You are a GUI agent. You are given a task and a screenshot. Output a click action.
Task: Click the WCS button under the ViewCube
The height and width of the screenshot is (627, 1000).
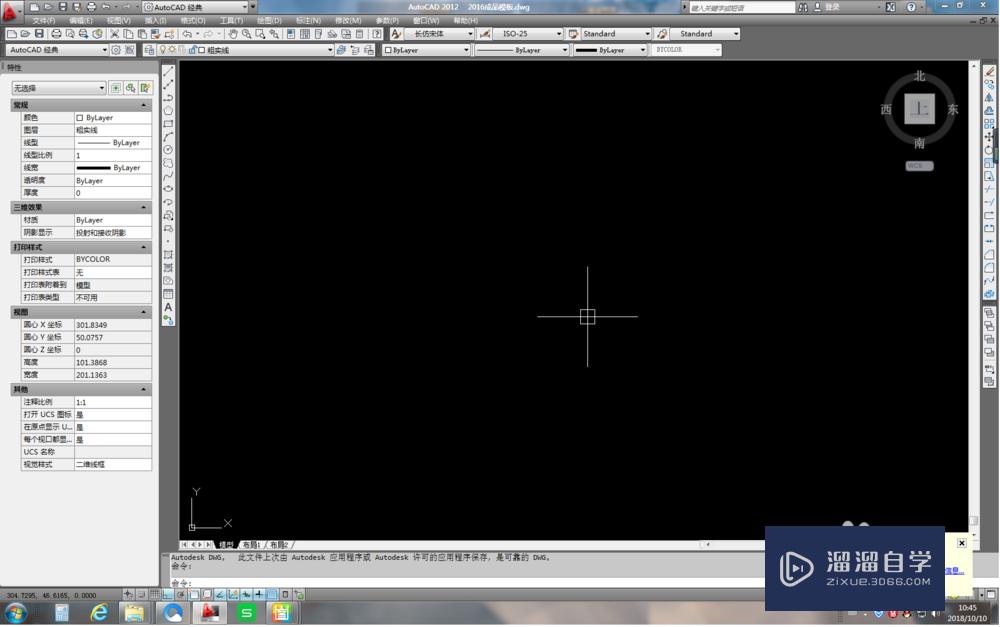point(919,165)
